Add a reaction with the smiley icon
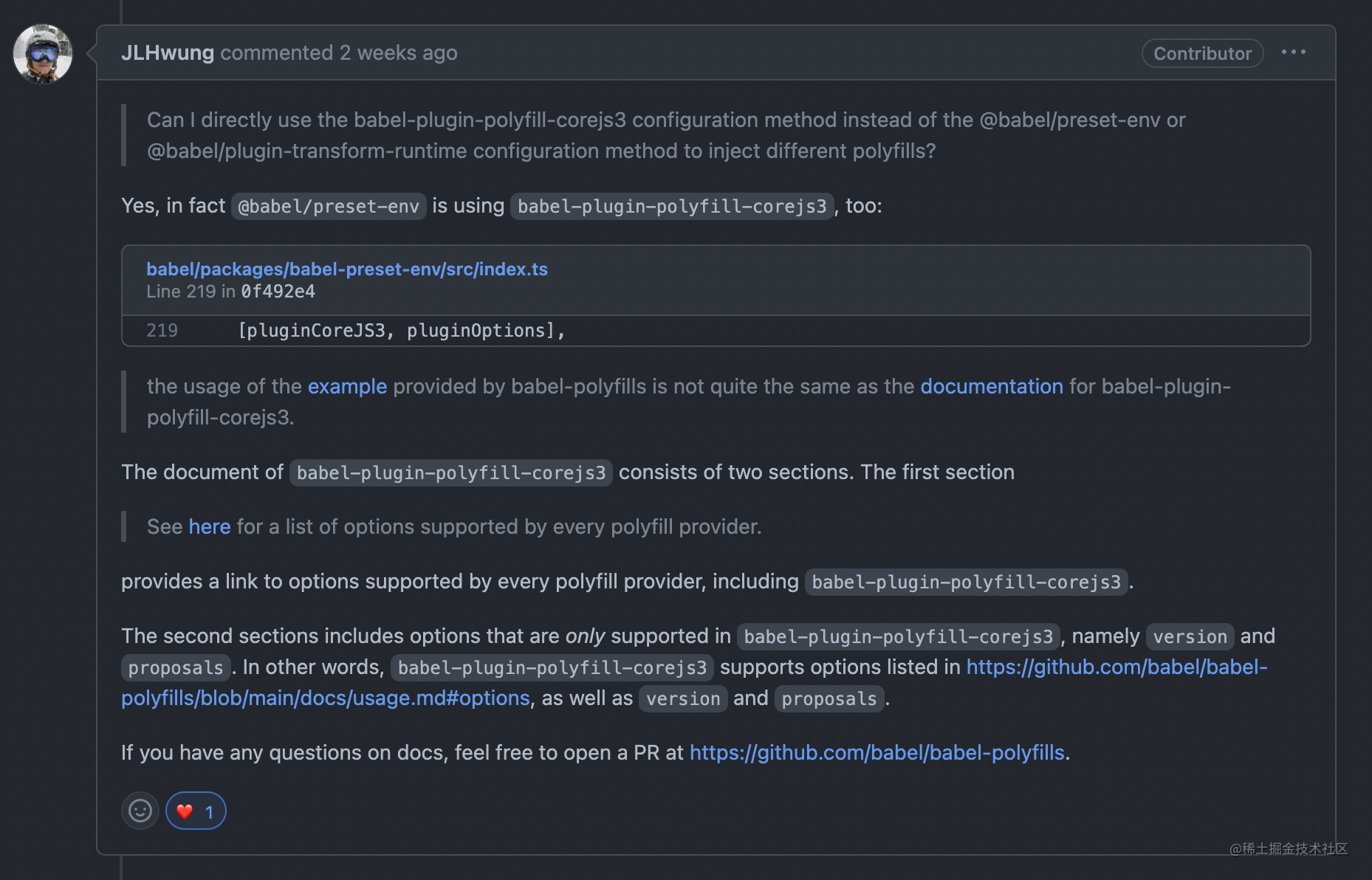The height and width of the screenshot is (880, 1372). [x=140, y=811]
